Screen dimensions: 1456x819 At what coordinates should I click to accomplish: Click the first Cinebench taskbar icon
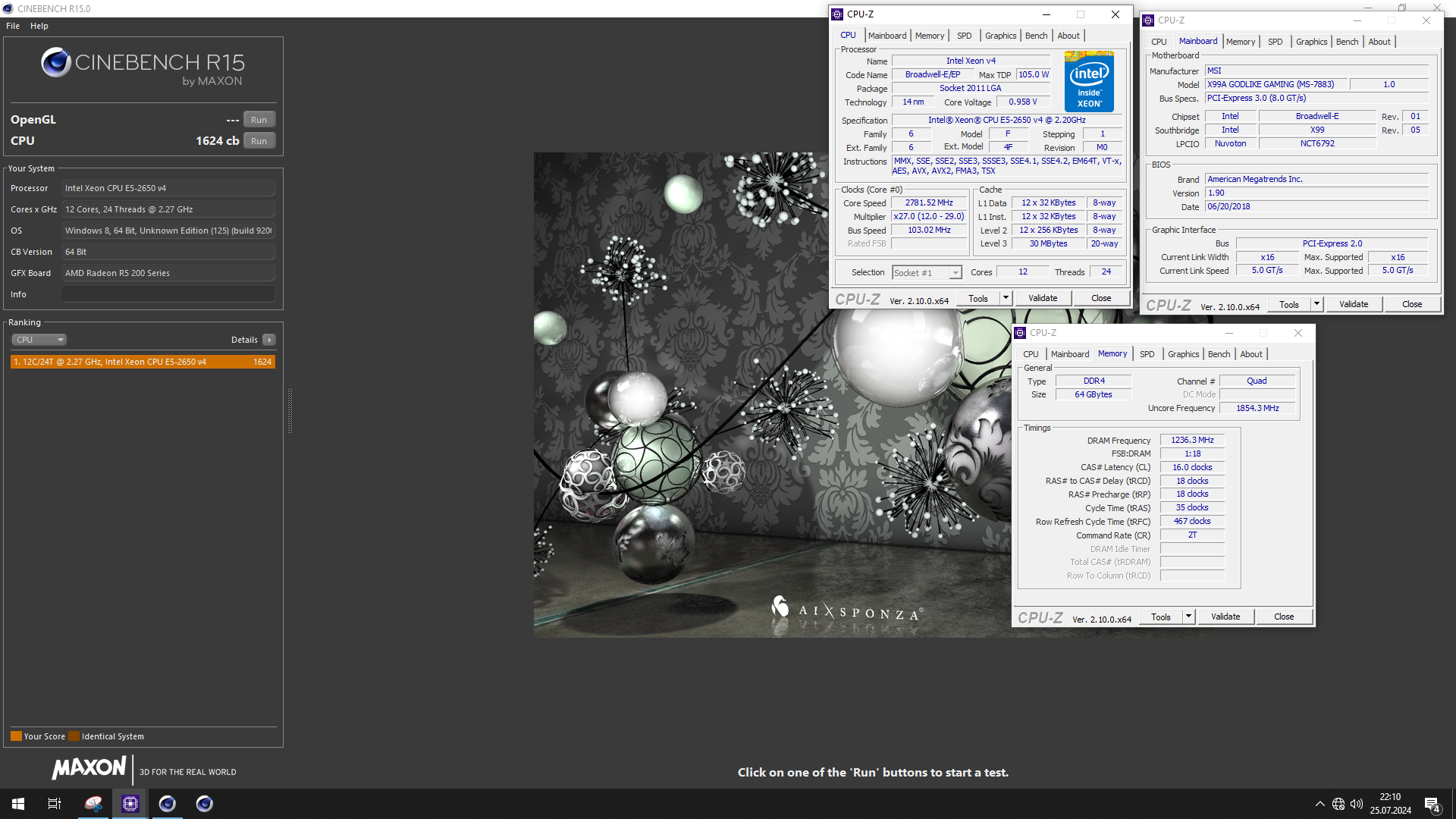168,804
